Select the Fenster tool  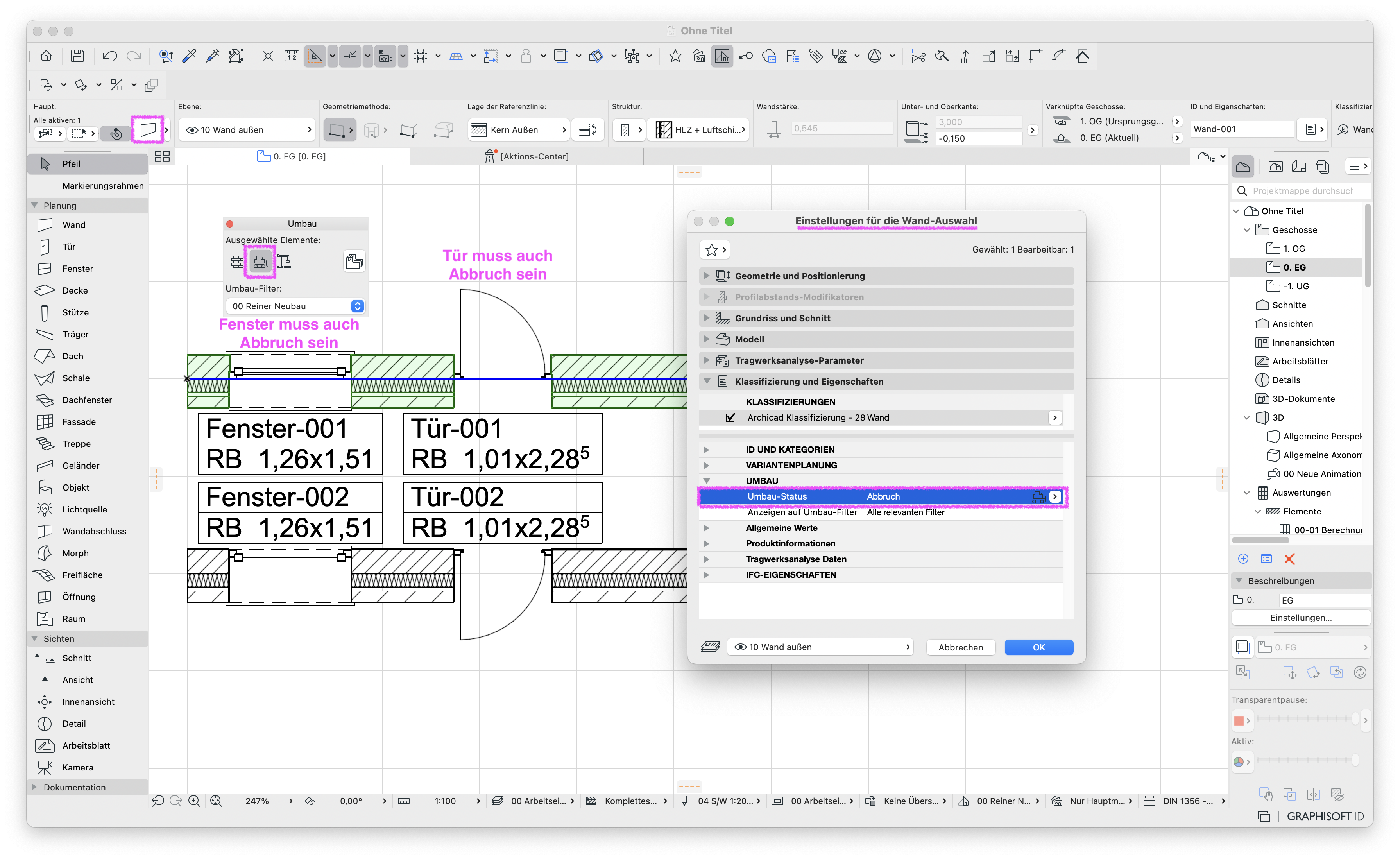[88, 269]
